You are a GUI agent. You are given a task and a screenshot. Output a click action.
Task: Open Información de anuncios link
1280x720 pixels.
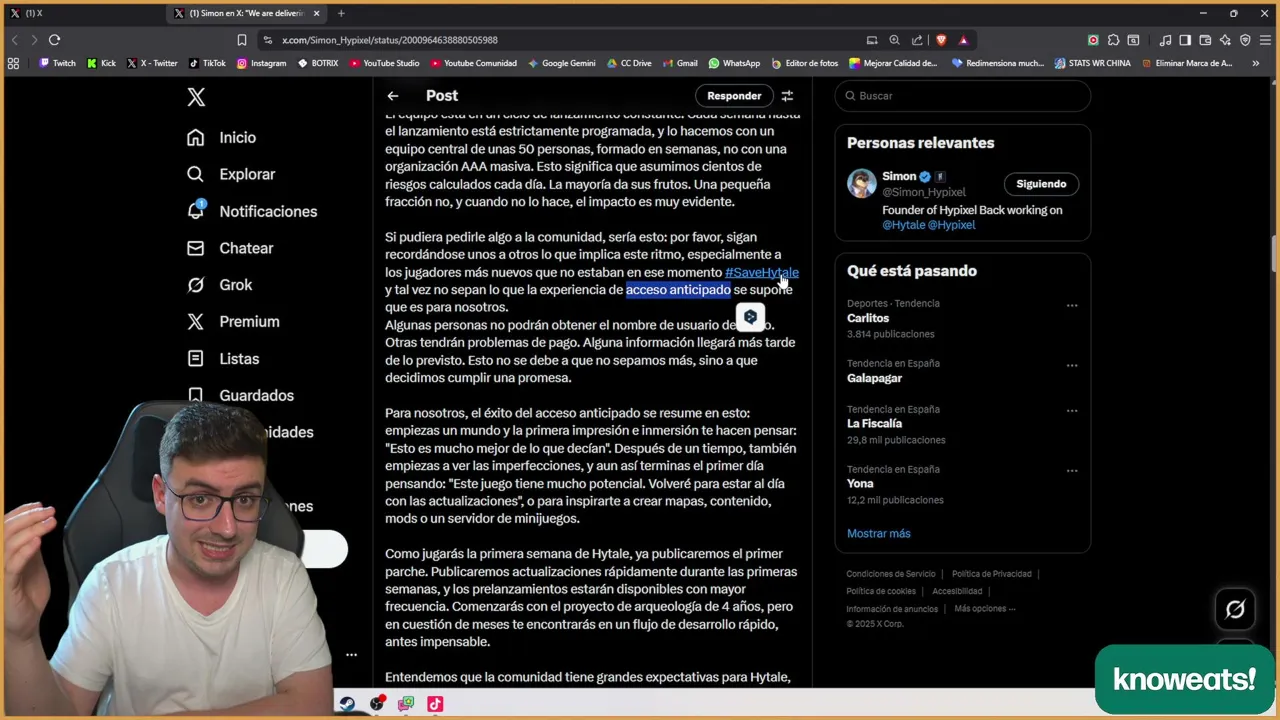click(892, 609)
